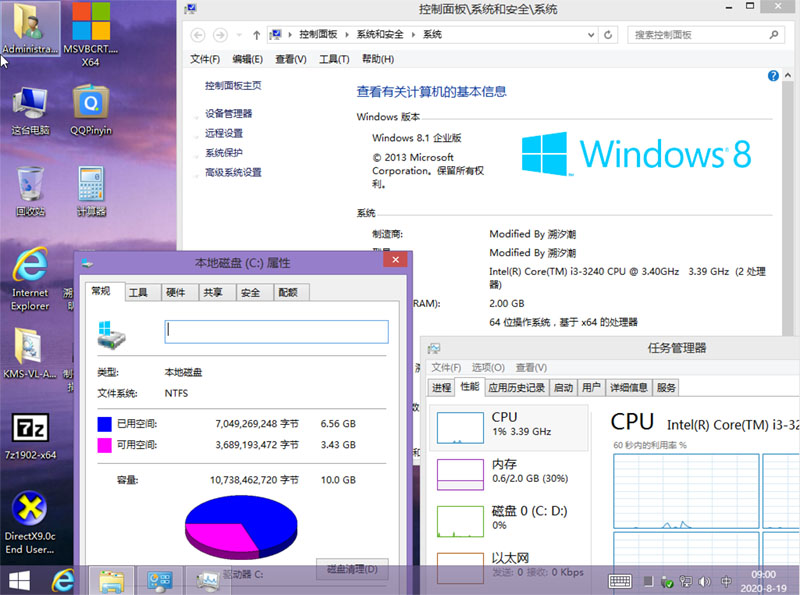800x595 pixels.
Task: Click the disk usage pie chart
Action: [241, 527]
